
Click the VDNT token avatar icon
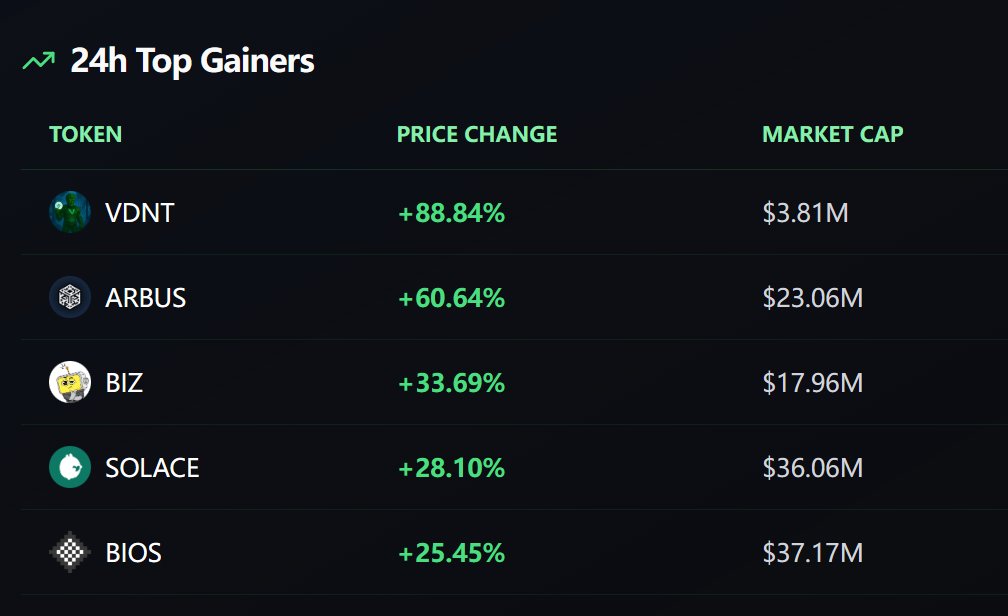pos(69,212)
